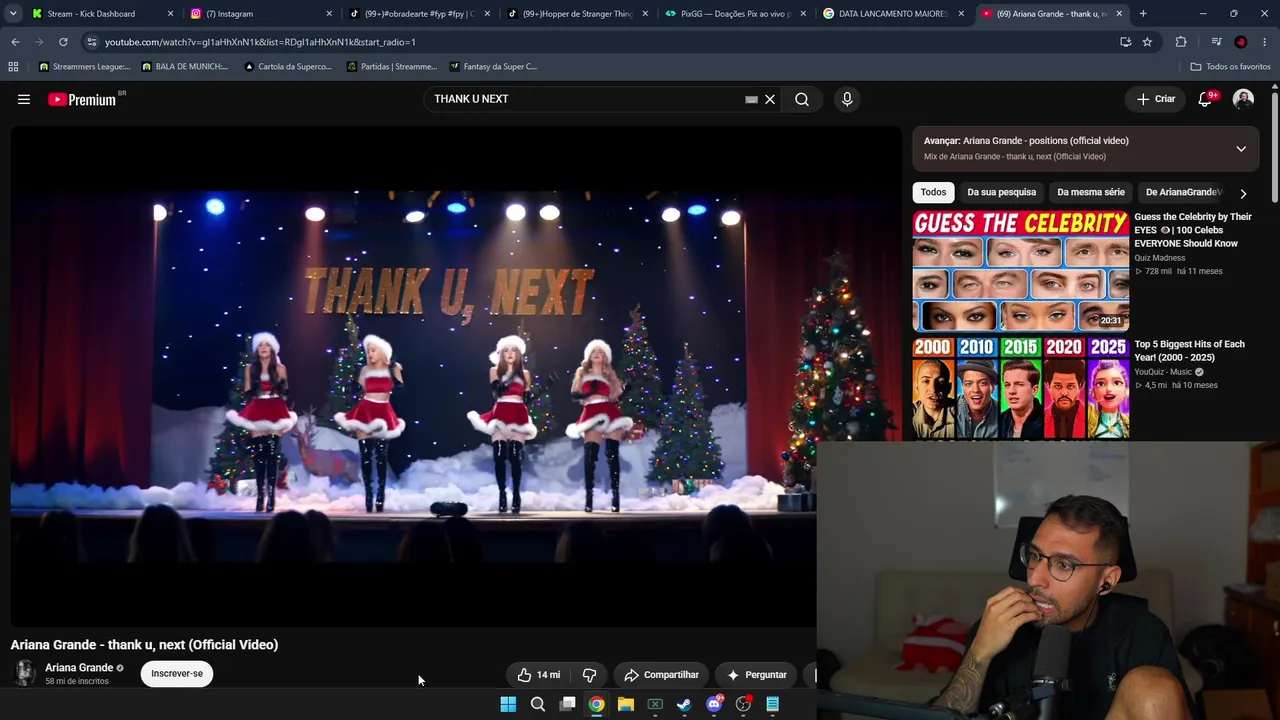The image size is (1280, 720).
Task: Like the video with thumbs up
Action: click(538, 675)
